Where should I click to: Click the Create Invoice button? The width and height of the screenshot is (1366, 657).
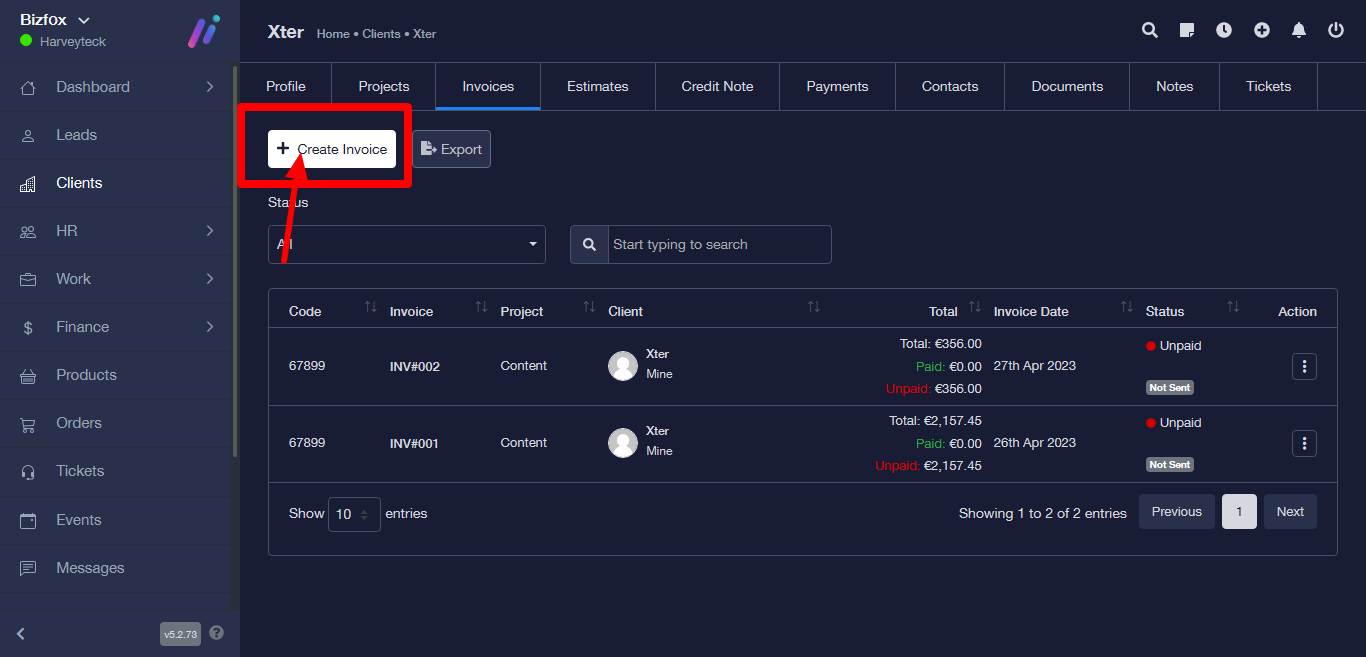click(x=332, y=149)
